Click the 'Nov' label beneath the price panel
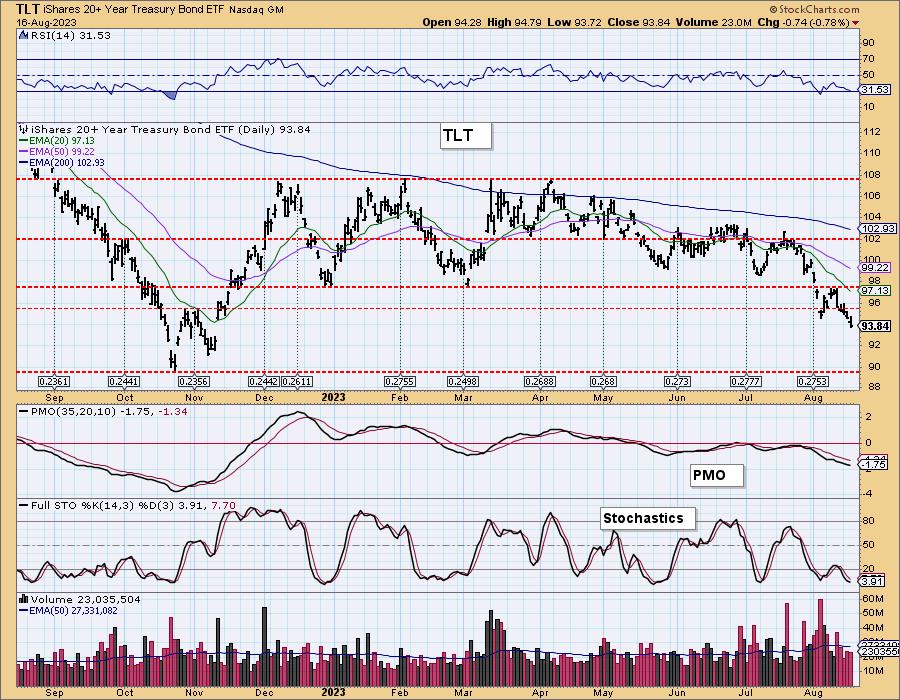900x700 pixels. [x=194, y=398]
